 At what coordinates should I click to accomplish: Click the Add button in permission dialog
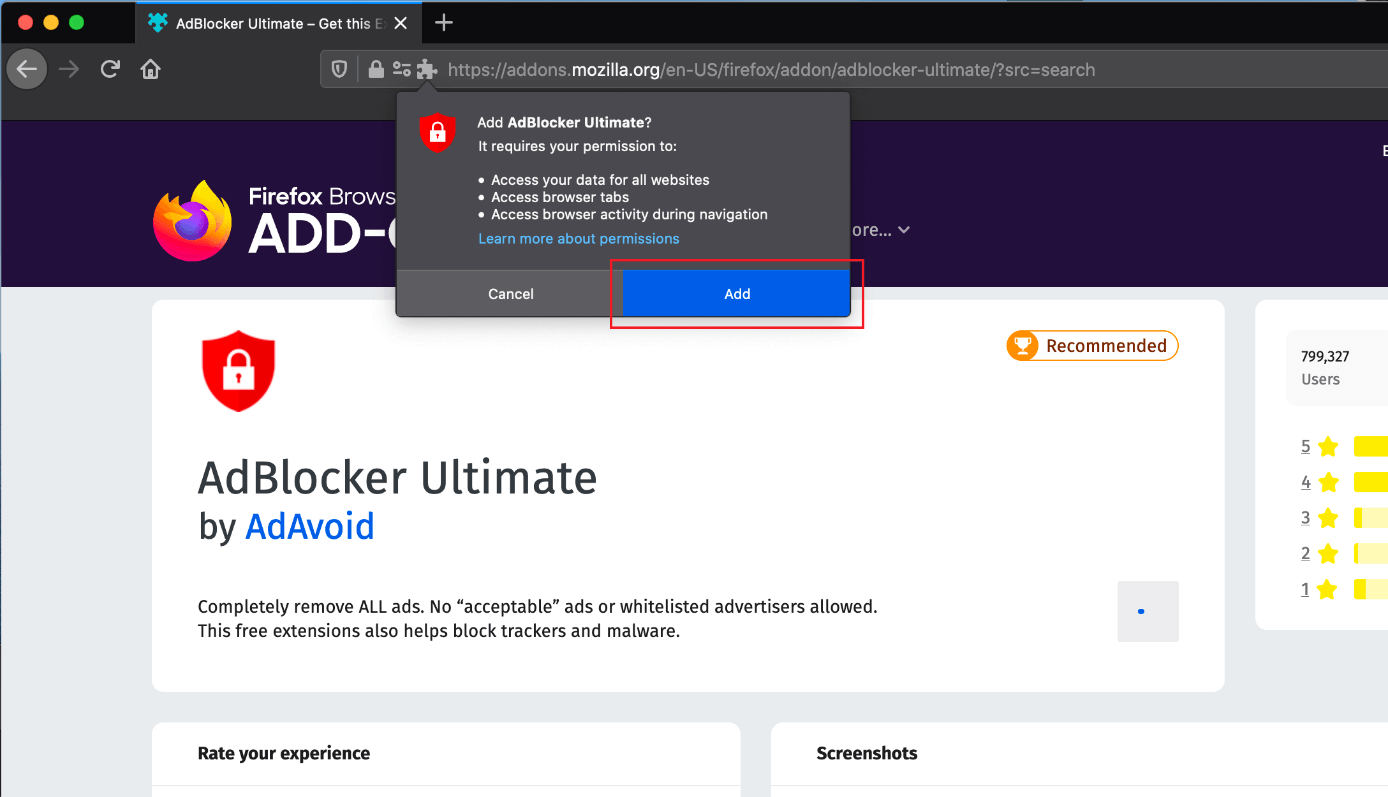737,294
